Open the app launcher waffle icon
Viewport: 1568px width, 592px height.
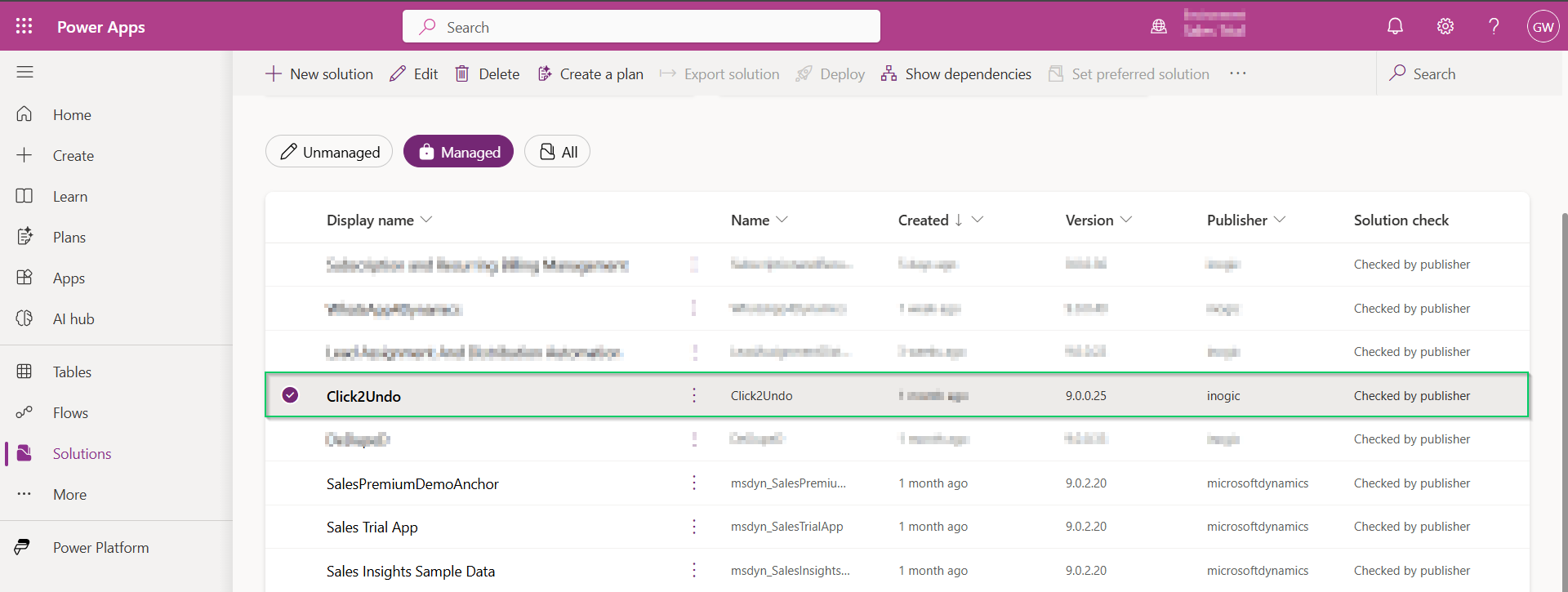click(x=24, y=26)
